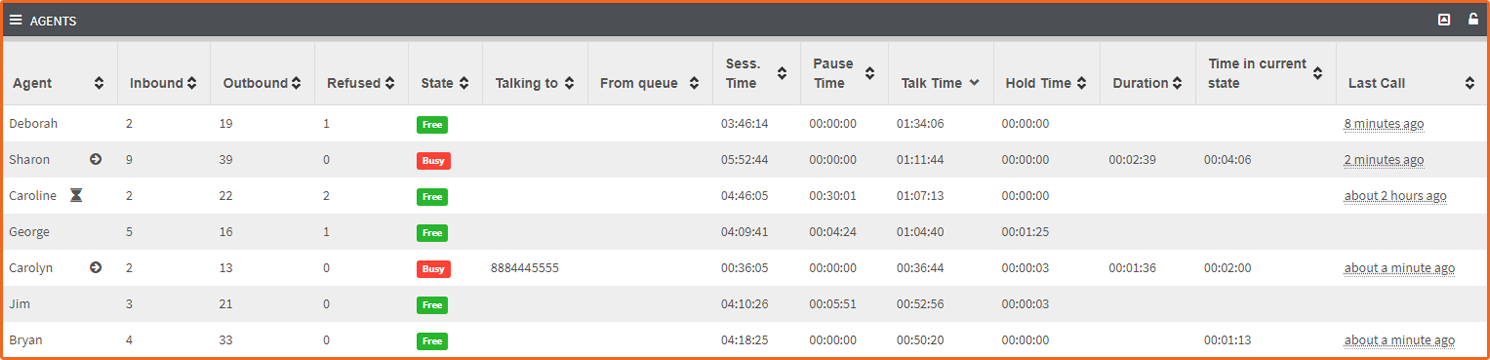
Task: Click Sharon's red Busy state badge
Action: pos(434,160)
